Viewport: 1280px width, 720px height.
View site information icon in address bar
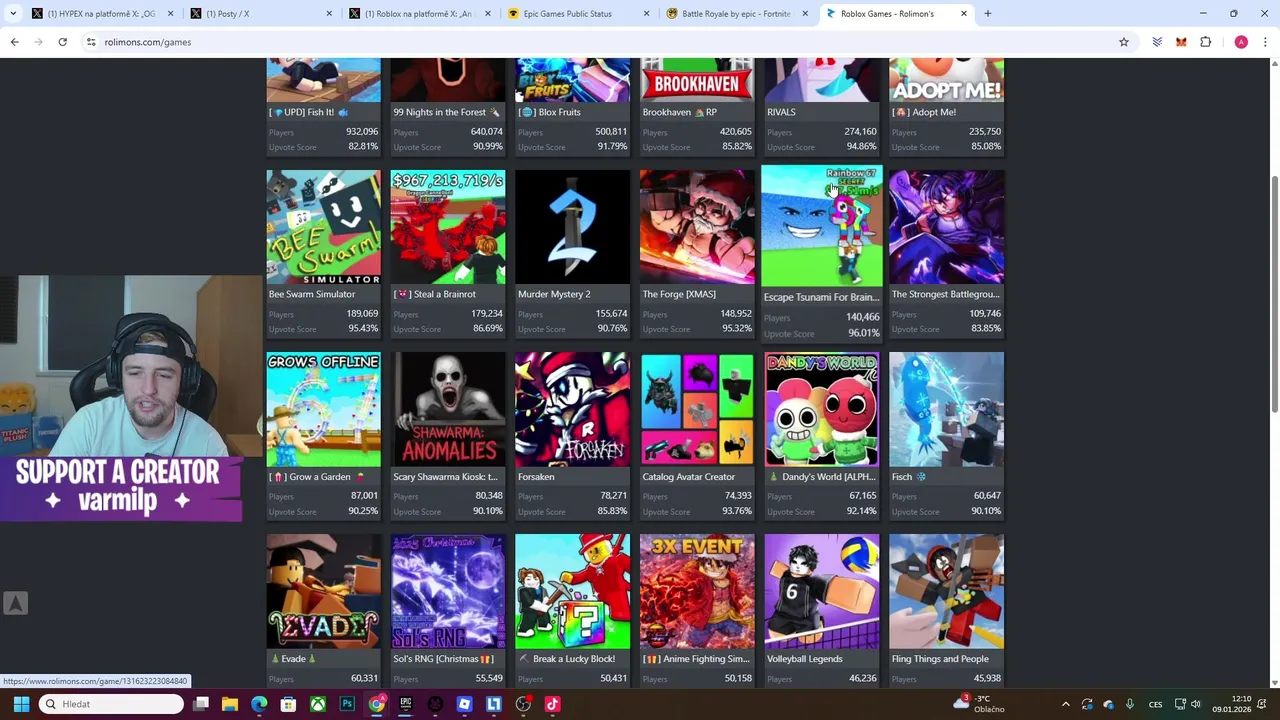tap(91, 42)
